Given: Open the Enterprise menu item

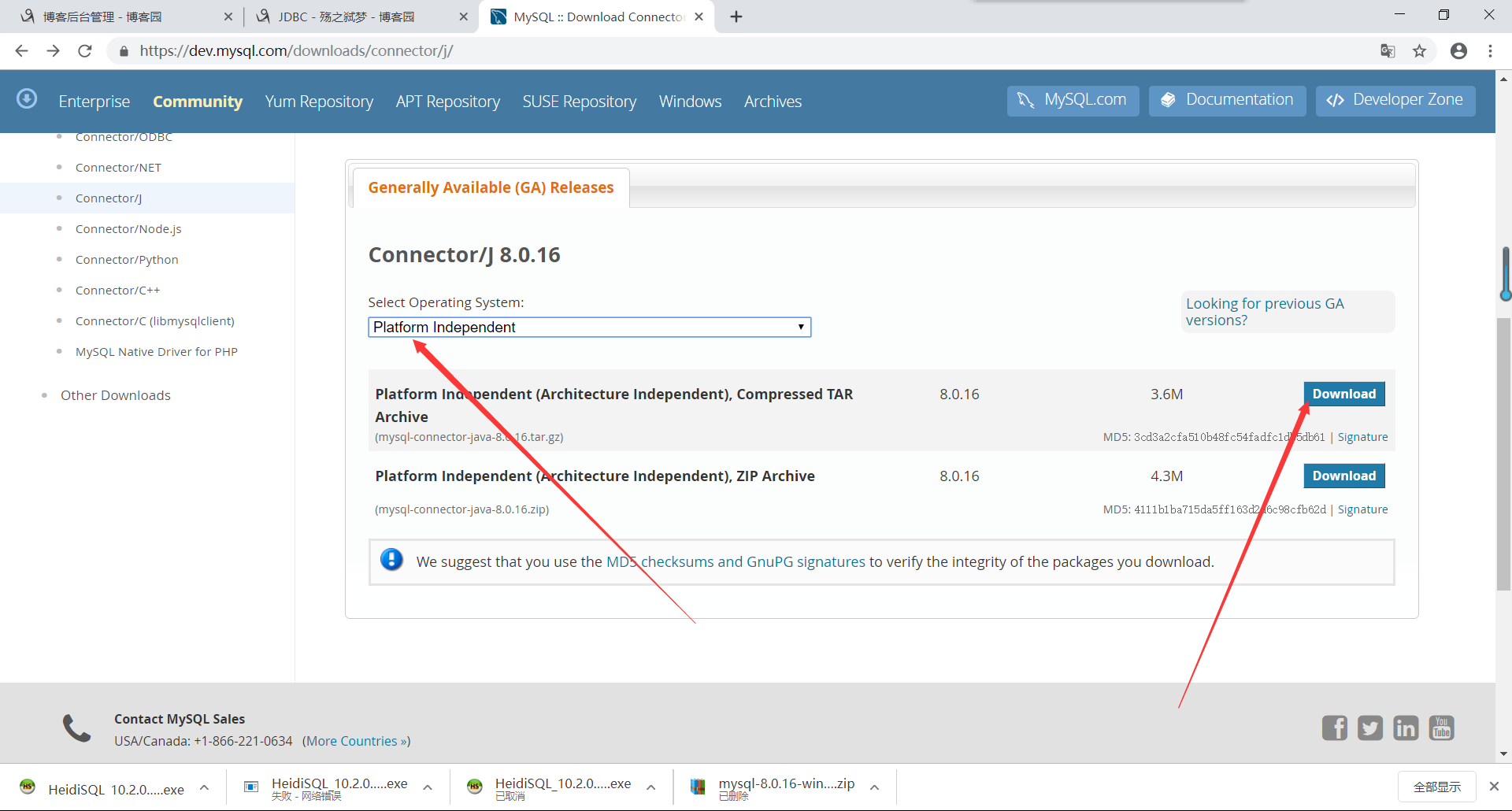Looking at the screenshot, I should click(94, 102).
